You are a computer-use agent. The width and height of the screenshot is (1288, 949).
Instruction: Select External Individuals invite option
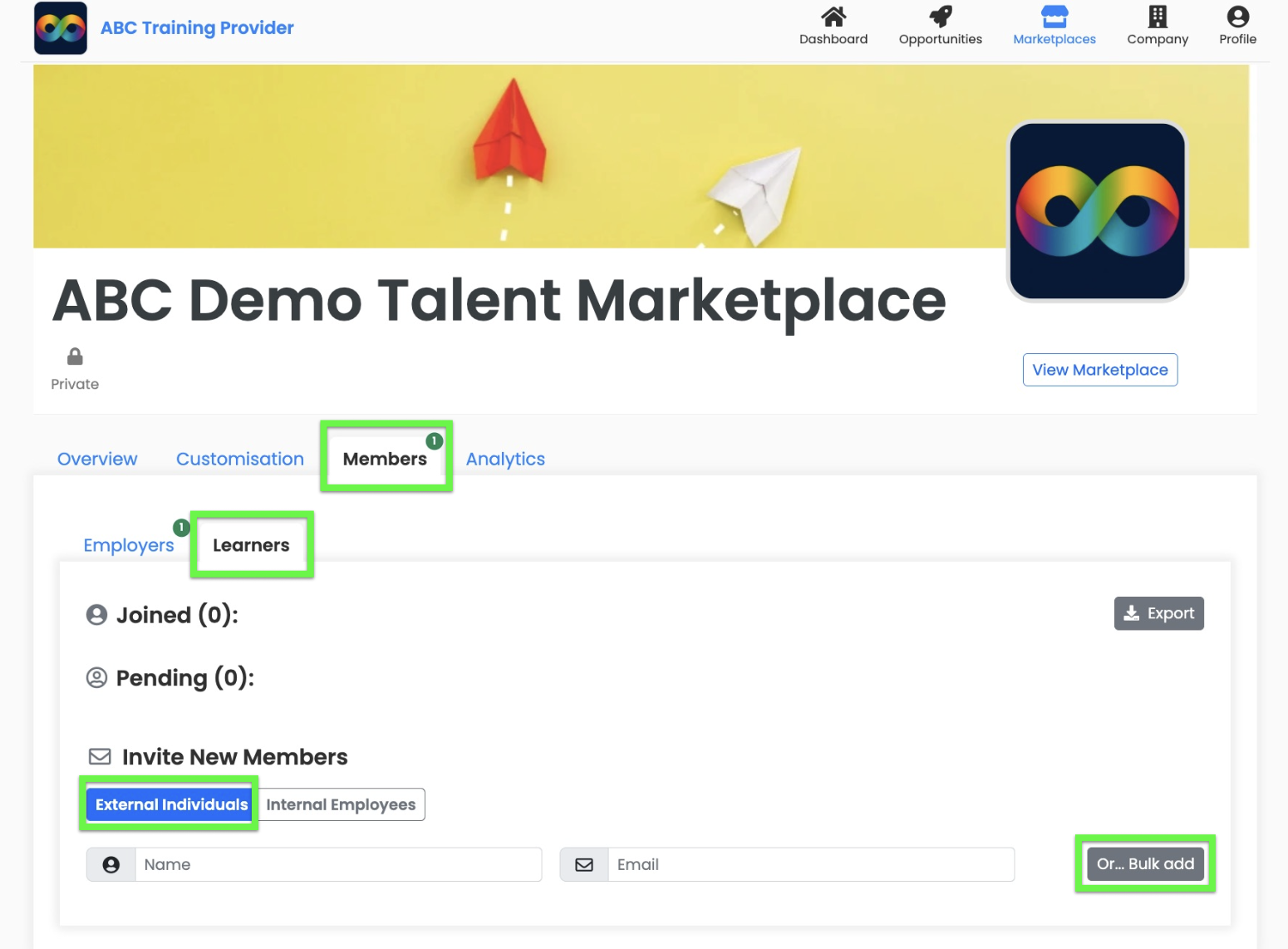pos(169,804)
